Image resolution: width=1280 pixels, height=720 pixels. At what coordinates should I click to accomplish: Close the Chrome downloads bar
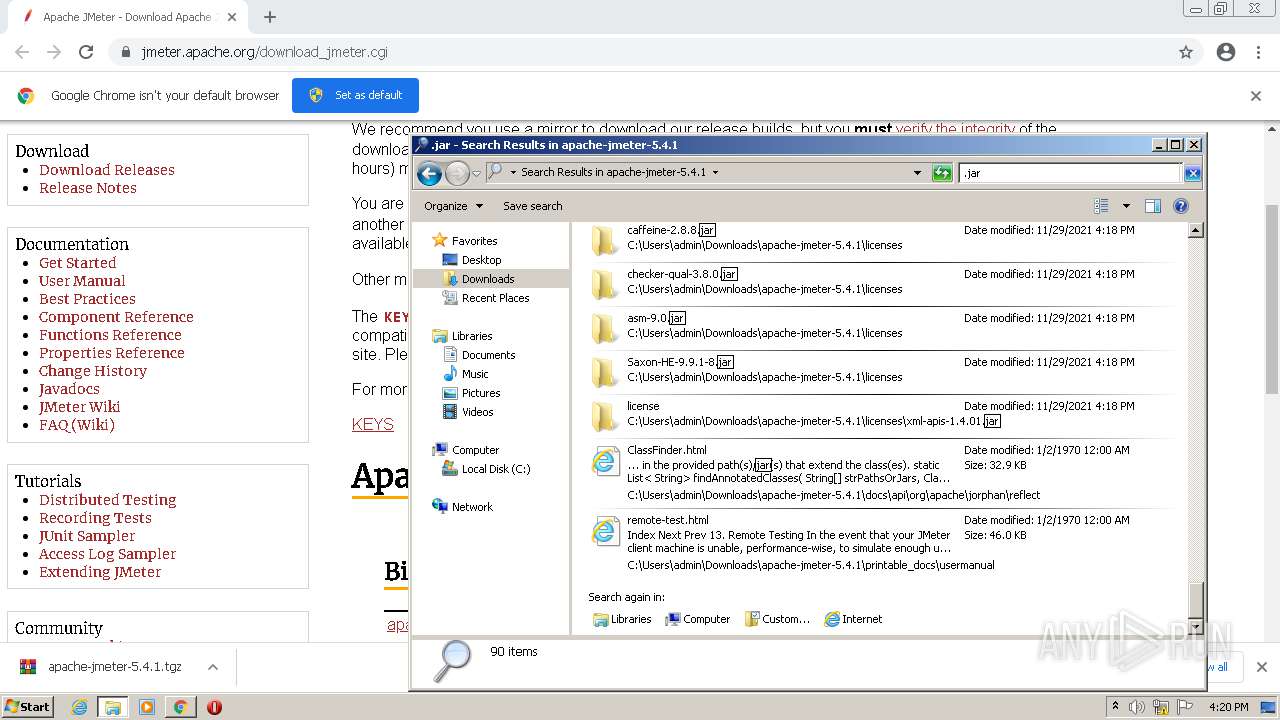pyautogui.click(x=1261, y=667)
